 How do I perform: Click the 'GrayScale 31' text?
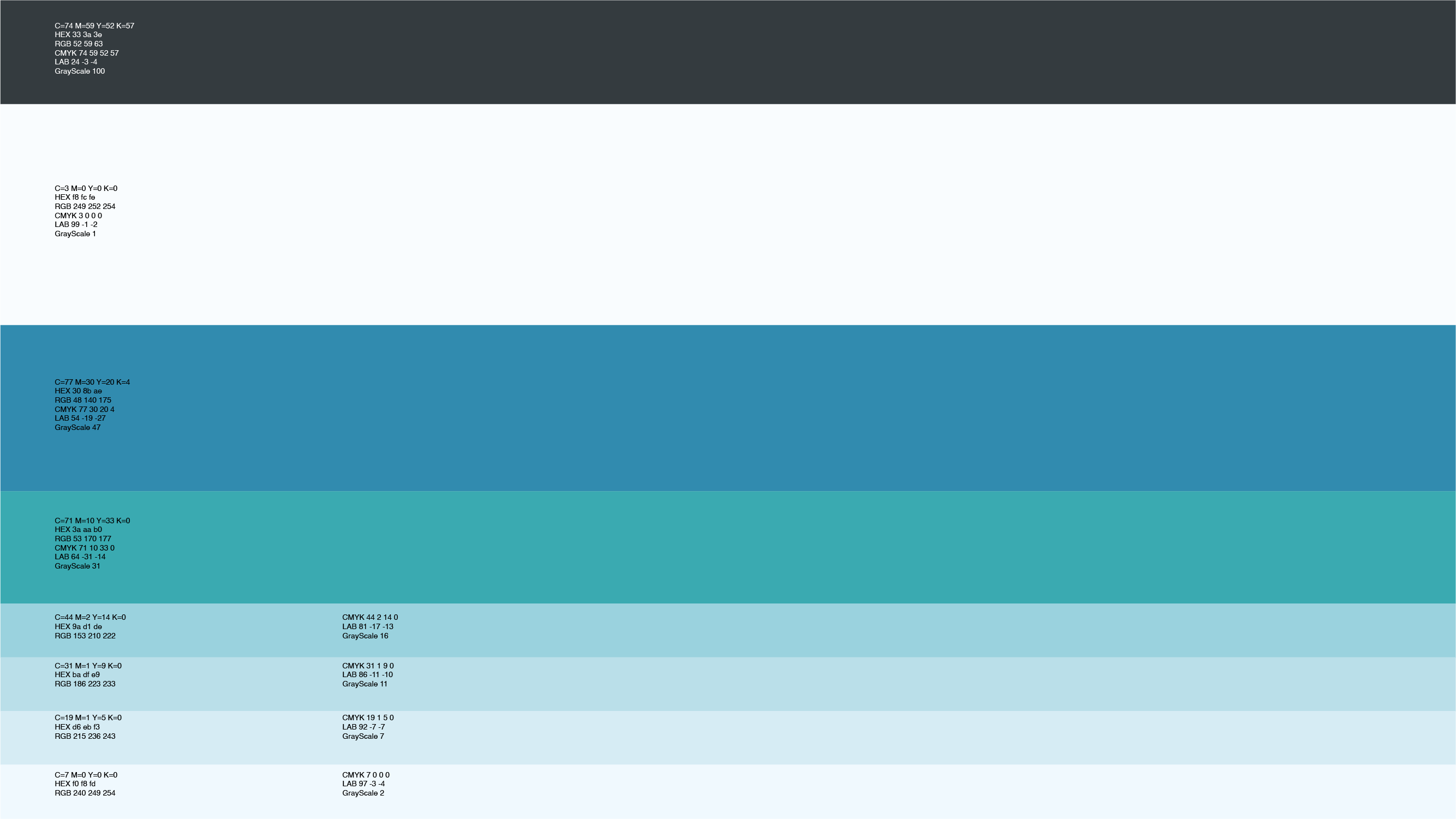click(77, 566)
